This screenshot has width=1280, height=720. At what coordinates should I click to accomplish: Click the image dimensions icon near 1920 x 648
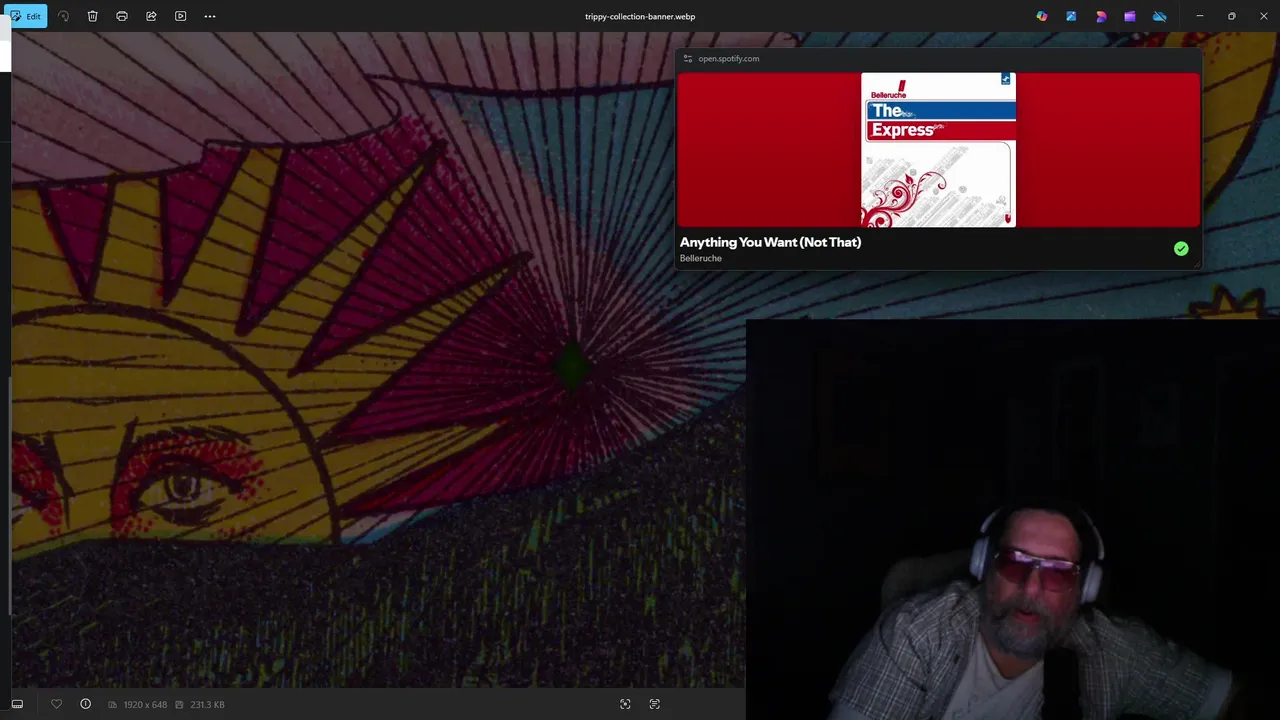pyautogui.click(x=113, y=705)
